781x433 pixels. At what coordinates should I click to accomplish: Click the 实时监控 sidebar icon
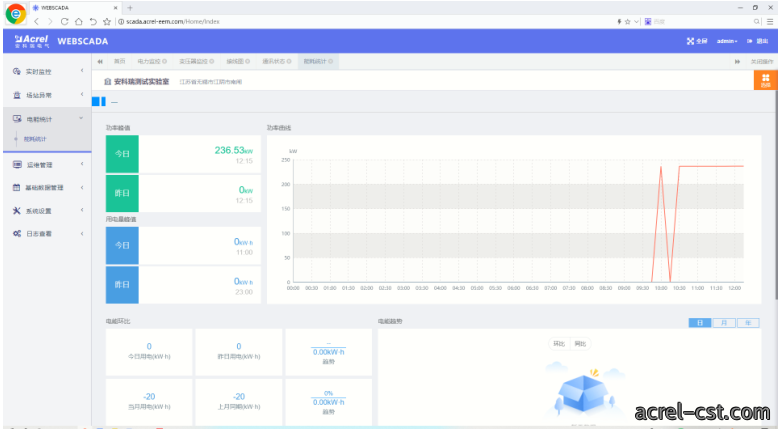[17, 71]
